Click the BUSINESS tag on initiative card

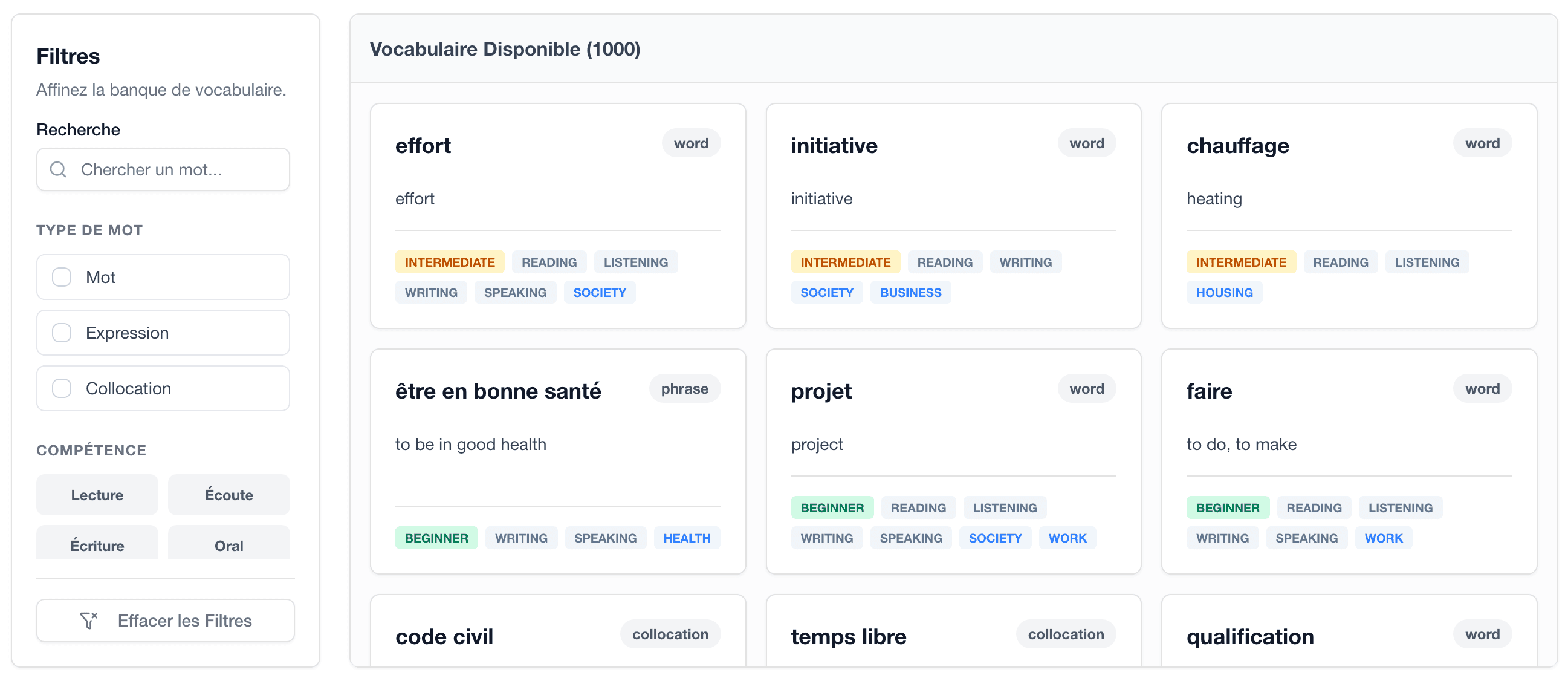[910, 293]
